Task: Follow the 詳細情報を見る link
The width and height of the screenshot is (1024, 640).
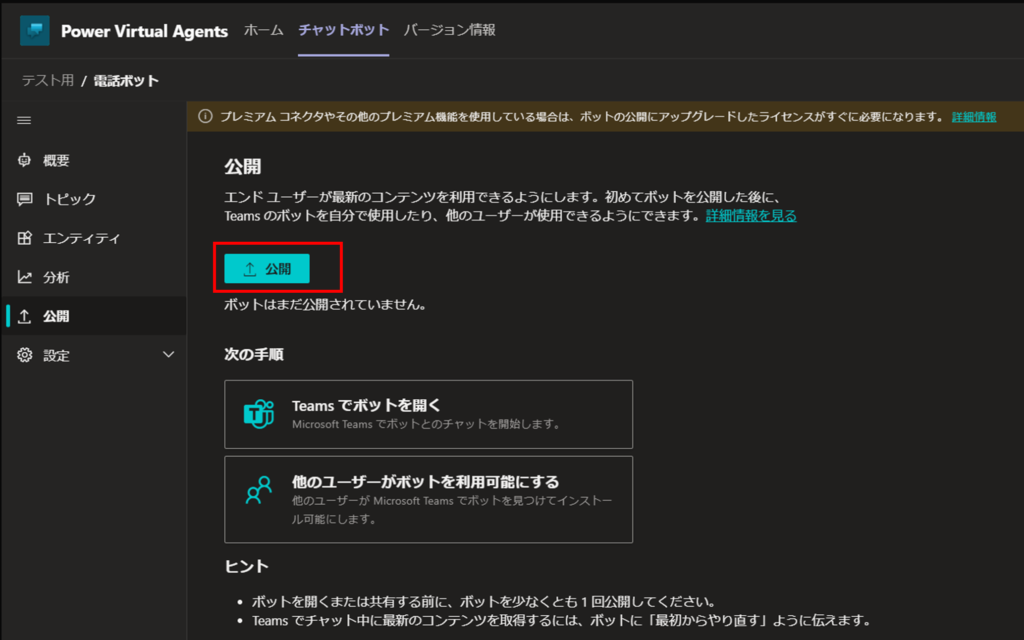Action: (x=751, y=216)
